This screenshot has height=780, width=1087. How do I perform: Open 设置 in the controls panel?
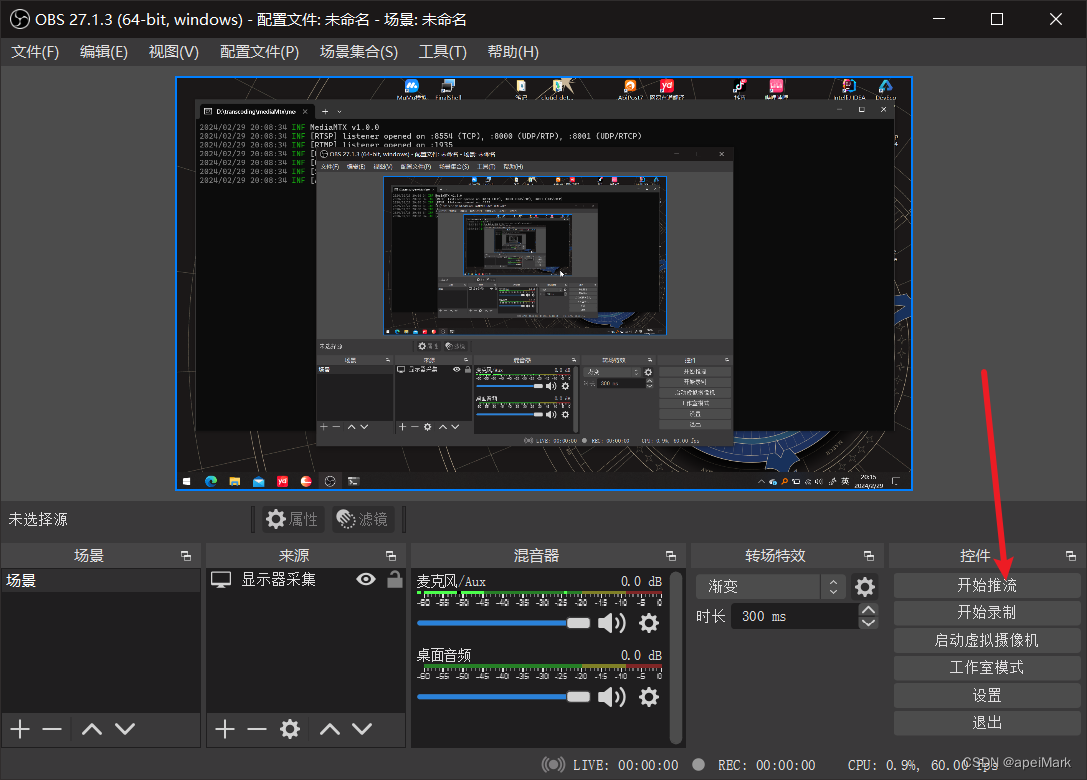(x=986, y=695)
